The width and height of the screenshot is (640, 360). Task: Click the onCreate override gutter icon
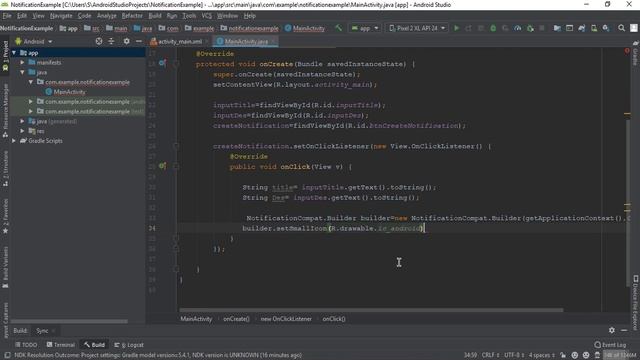tap(162, 63)
